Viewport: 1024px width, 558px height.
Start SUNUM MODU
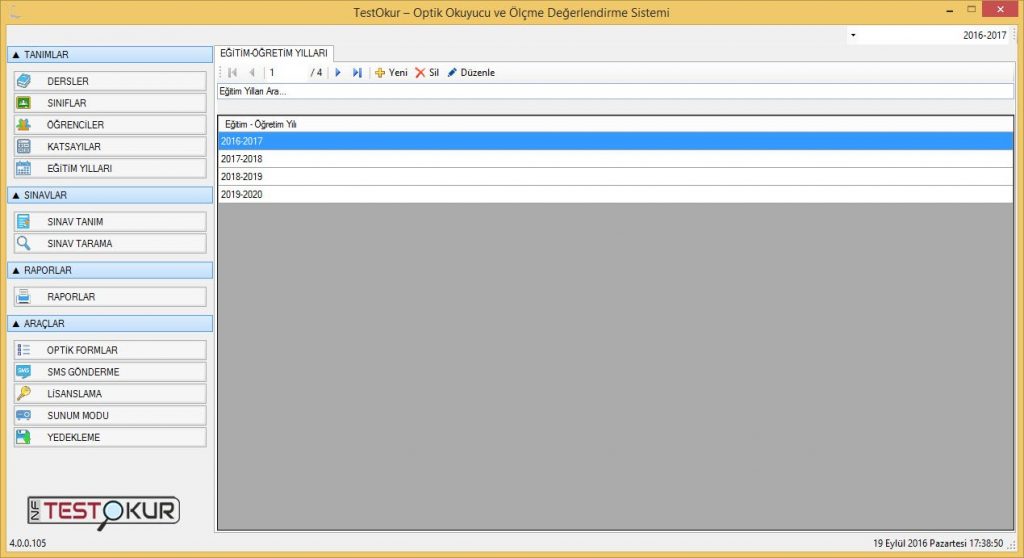pyautogui.click(x=110, y=415)
